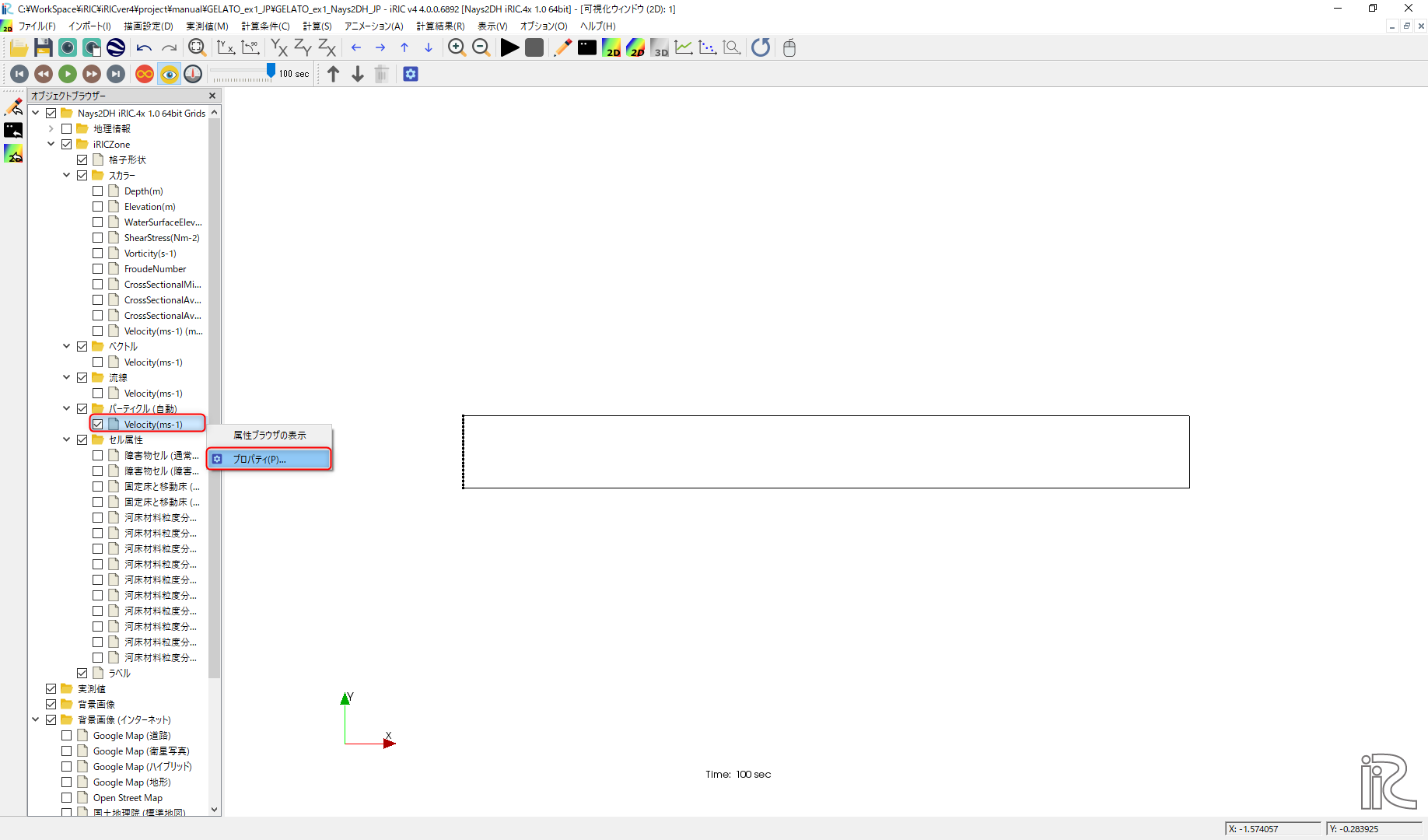Viewport: 1428px width, 840px height.
Task: Select the FroudeNumber tree item
Action: tap(155, 269)
